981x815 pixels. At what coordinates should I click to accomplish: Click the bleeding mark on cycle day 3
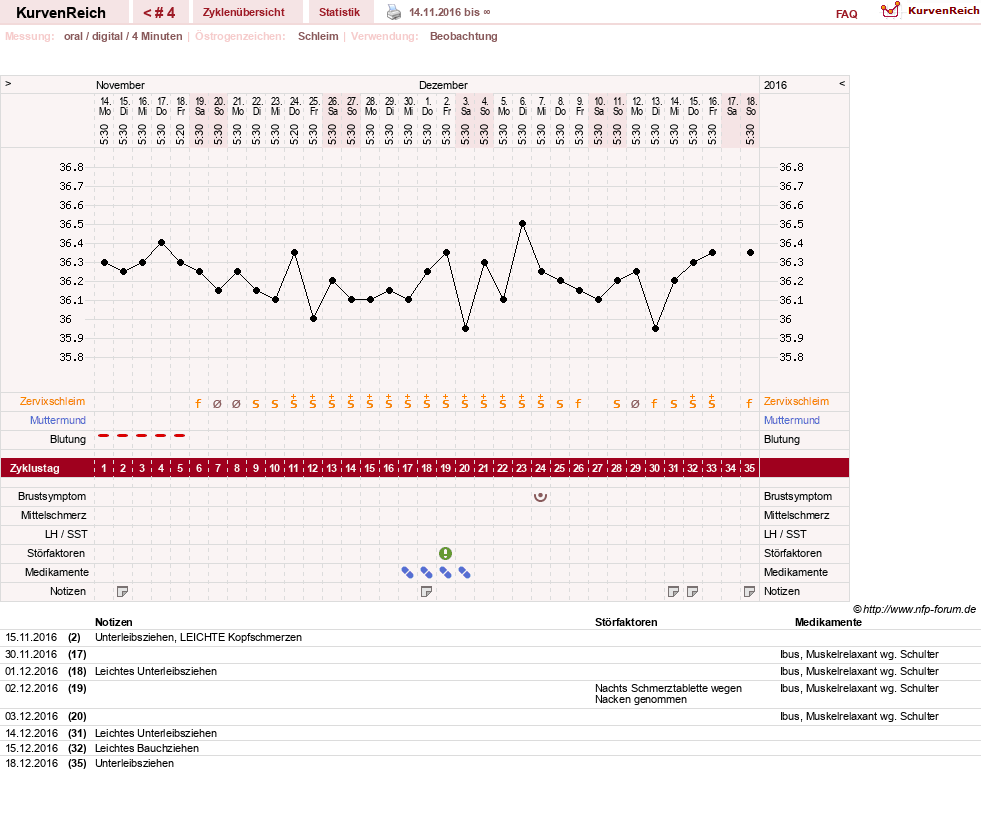coord(142,435)
